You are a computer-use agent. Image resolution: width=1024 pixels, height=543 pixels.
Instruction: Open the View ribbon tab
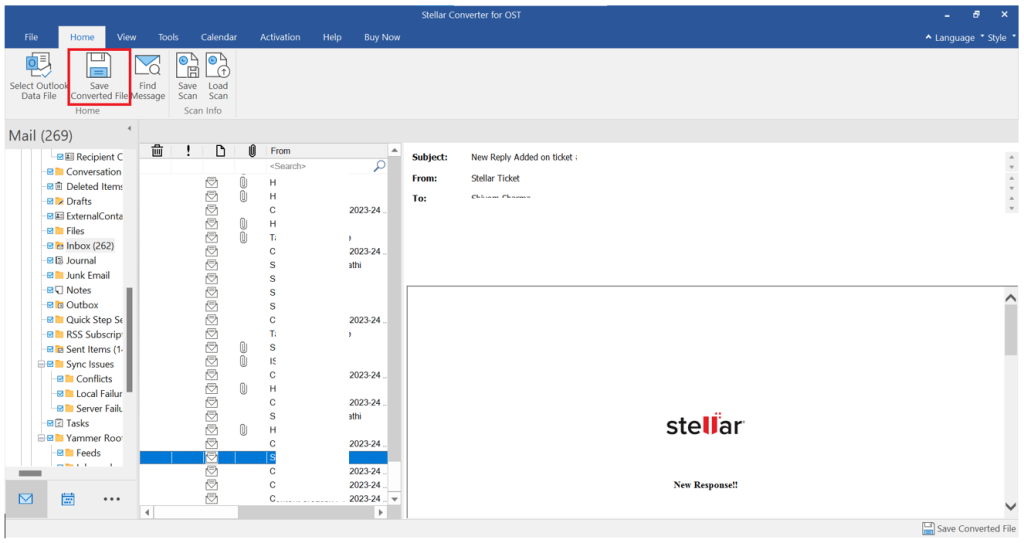tap(126, 37)
